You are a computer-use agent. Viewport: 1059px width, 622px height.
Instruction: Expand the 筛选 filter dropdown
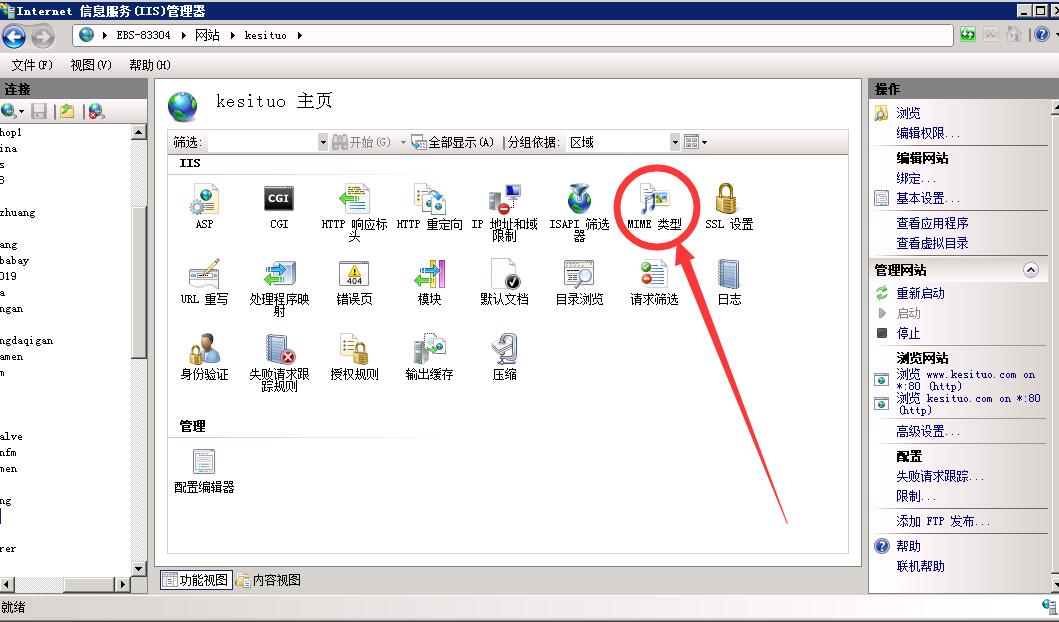coord(322,143)
